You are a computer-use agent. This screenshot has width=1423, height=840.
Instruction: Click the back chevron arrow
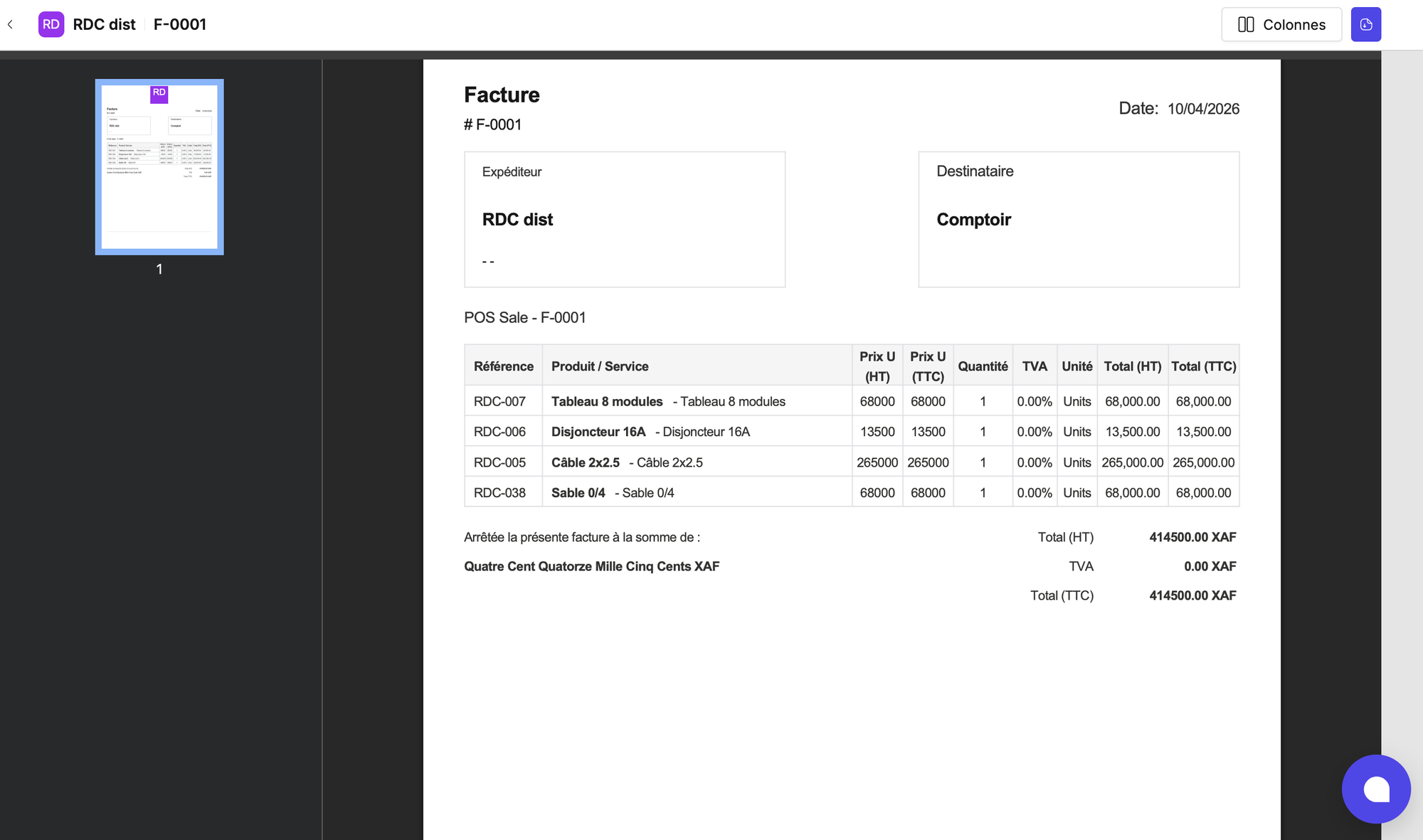pyautogui.click(x=11, y=25)
